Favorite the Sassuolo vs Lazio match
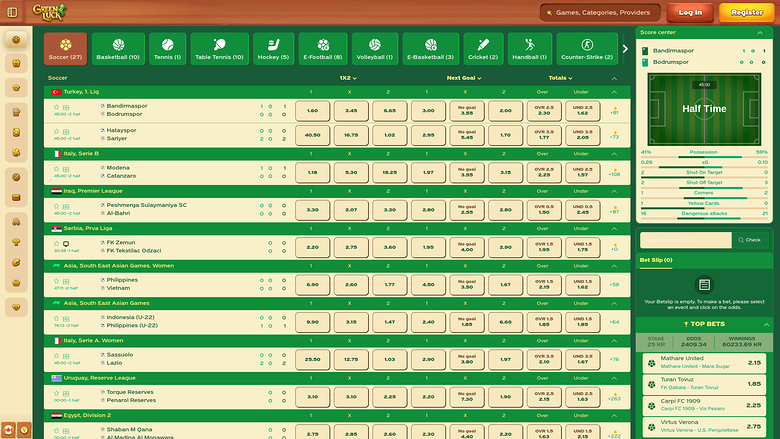This screenshot has height=439, width=780. point(56,356)
